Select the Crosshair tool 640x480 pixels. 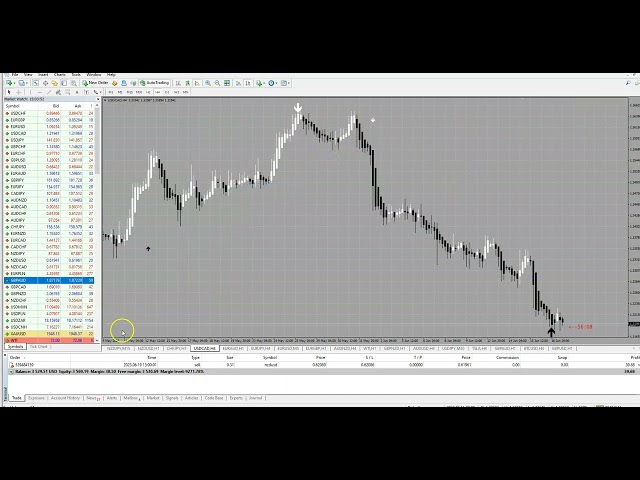click(19, 92)
